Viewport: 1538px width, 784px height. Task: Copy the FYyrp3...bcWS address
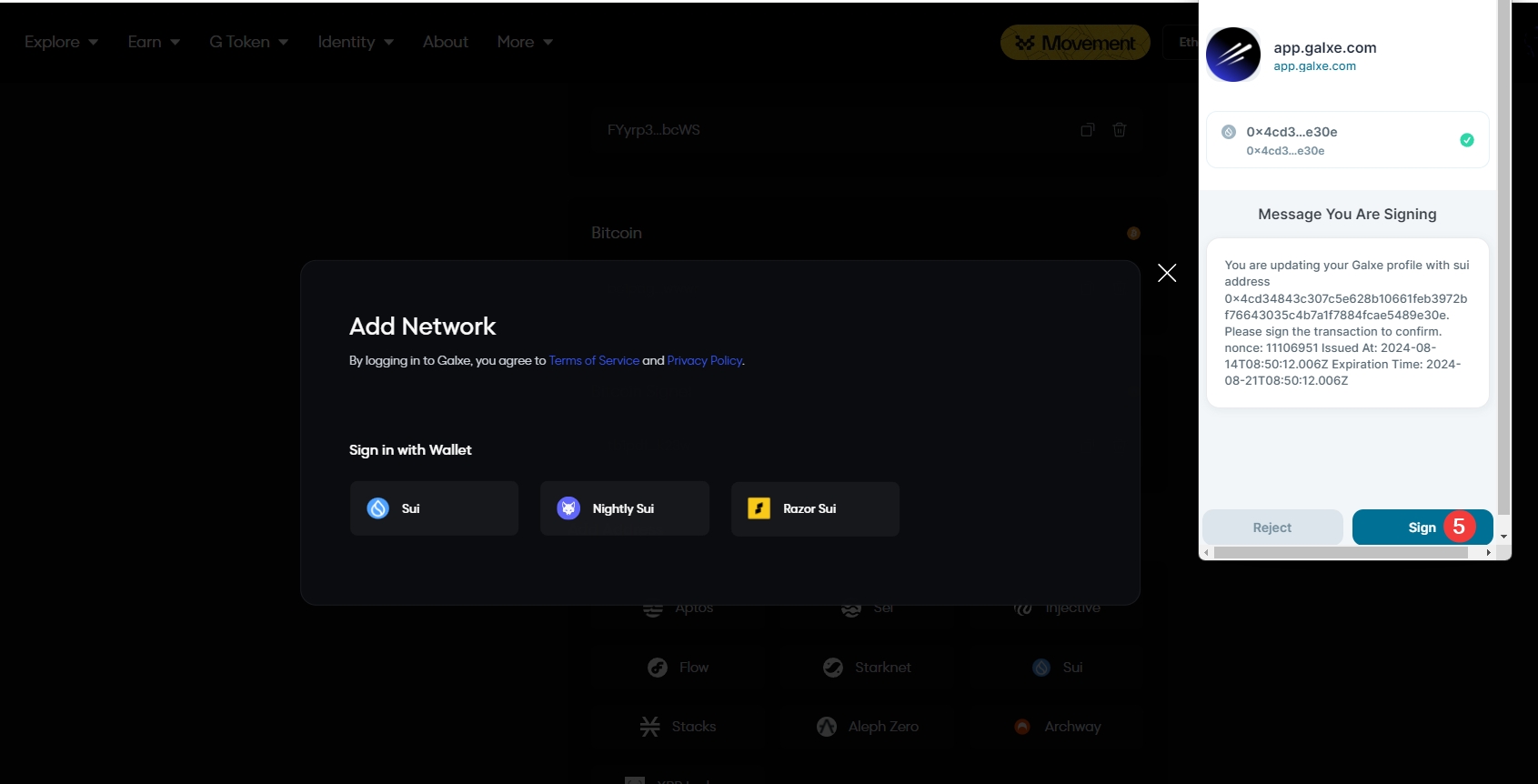[x=1087, y=130]
